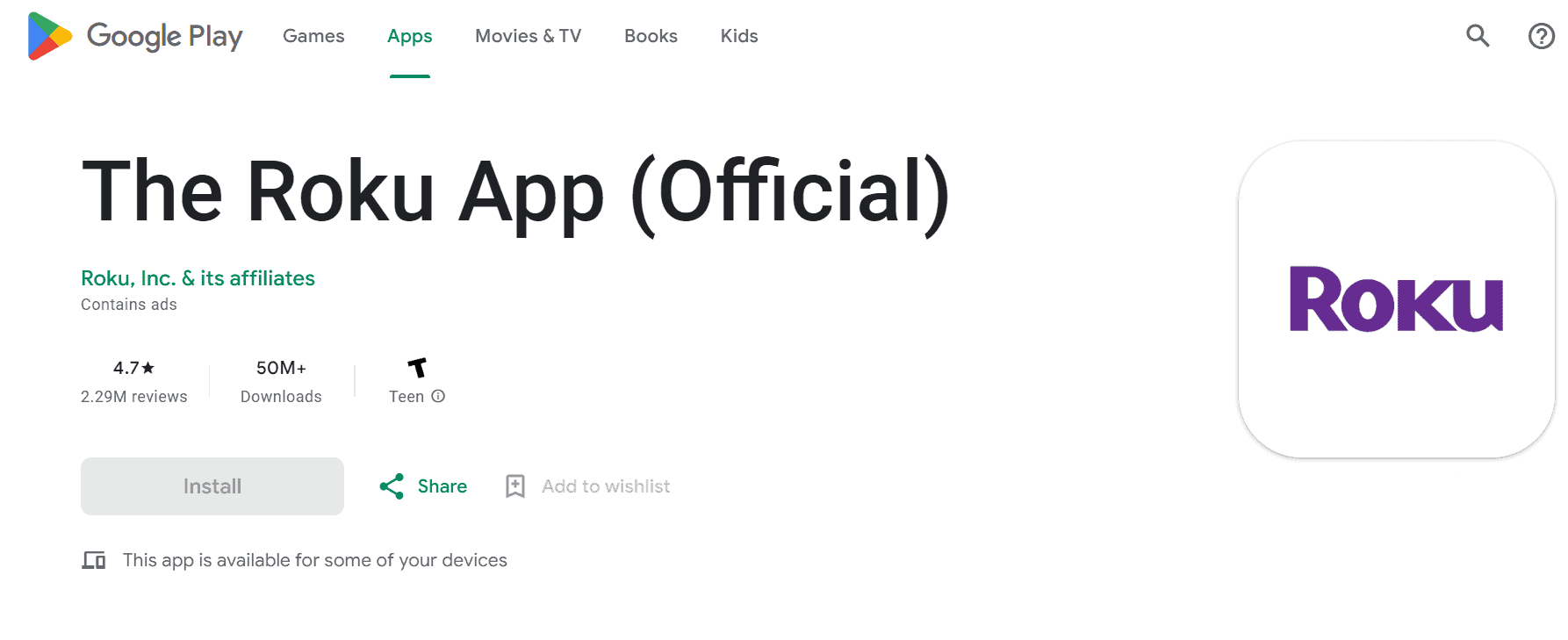Click the Teen rating T icon

point(418,367)
